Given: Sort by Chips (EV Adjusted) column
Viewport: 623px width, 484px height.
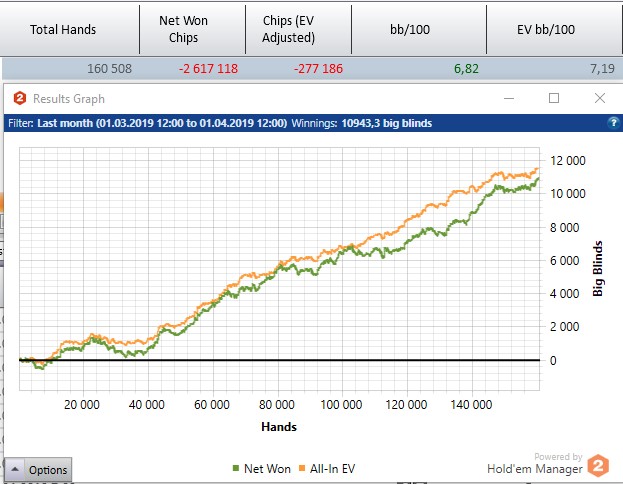Looking at the screenshot, I should [x=298, y=29].
